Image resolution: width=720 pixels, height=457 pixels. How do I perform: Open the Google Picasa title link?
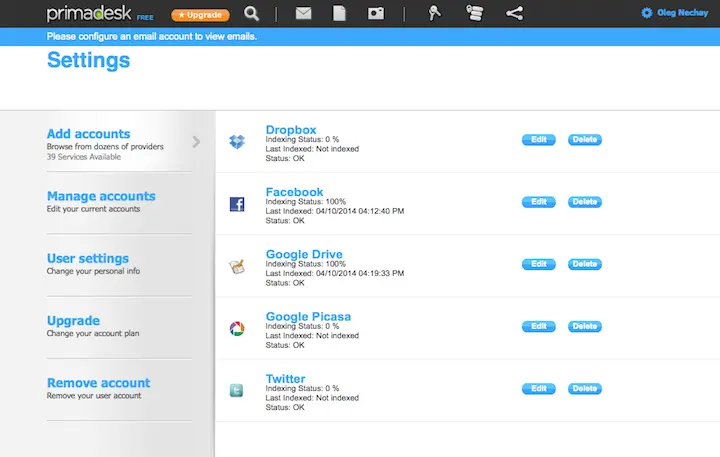click(308, 316)
